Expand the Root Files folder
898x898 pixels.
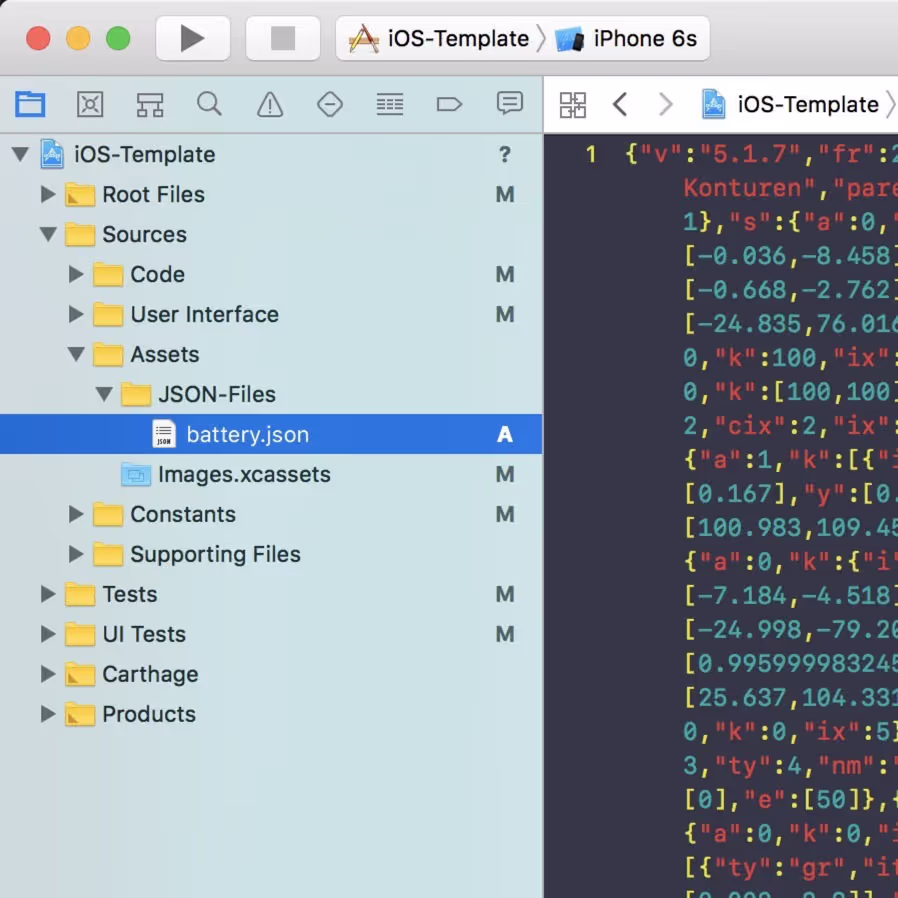(x=48, y=194)
